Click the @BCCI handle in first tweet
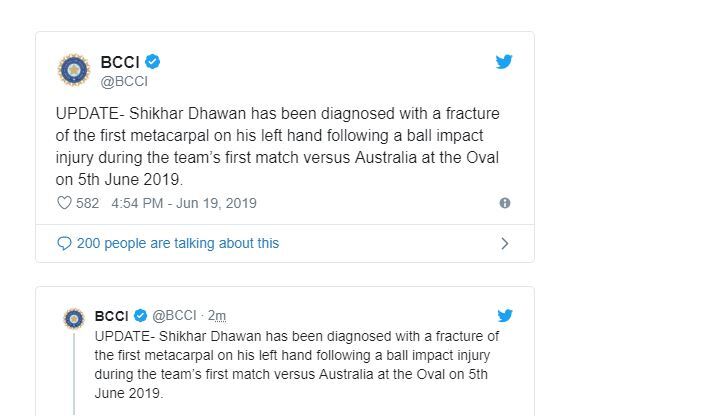 coord(124,81)
